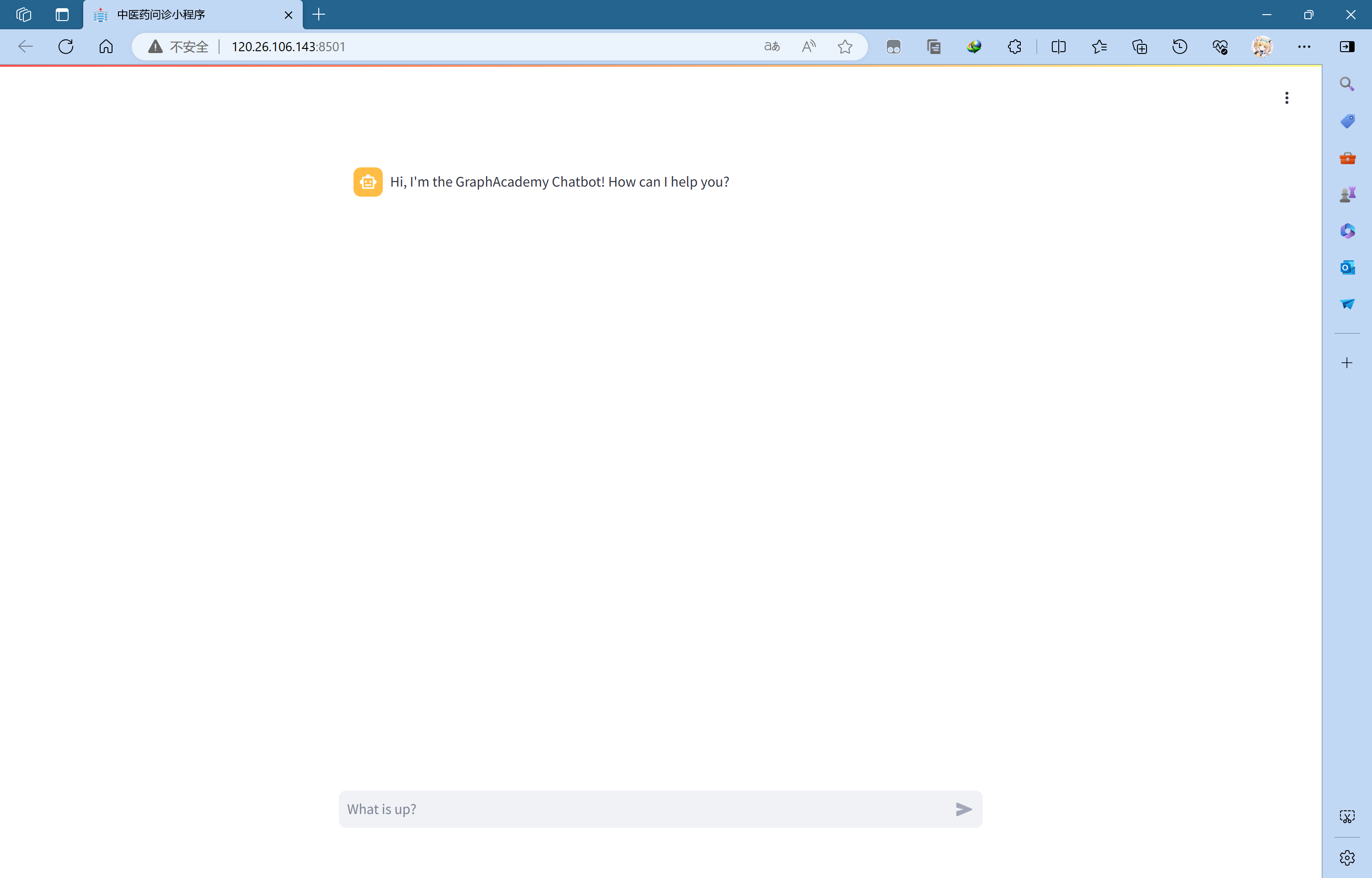Add this page to favorites star
The image size is (1372, 878).
coord(845,47)
